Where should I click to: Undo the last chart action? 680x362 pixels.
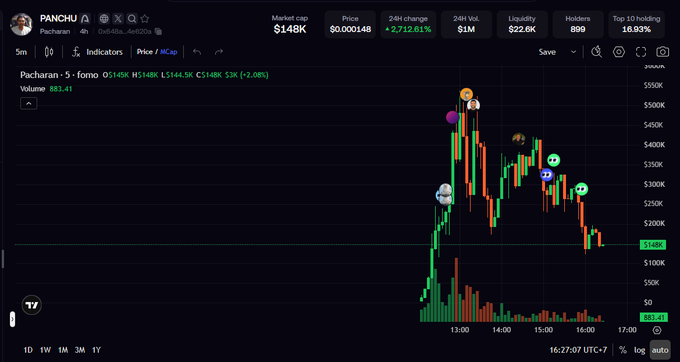[x=197, y=52]
